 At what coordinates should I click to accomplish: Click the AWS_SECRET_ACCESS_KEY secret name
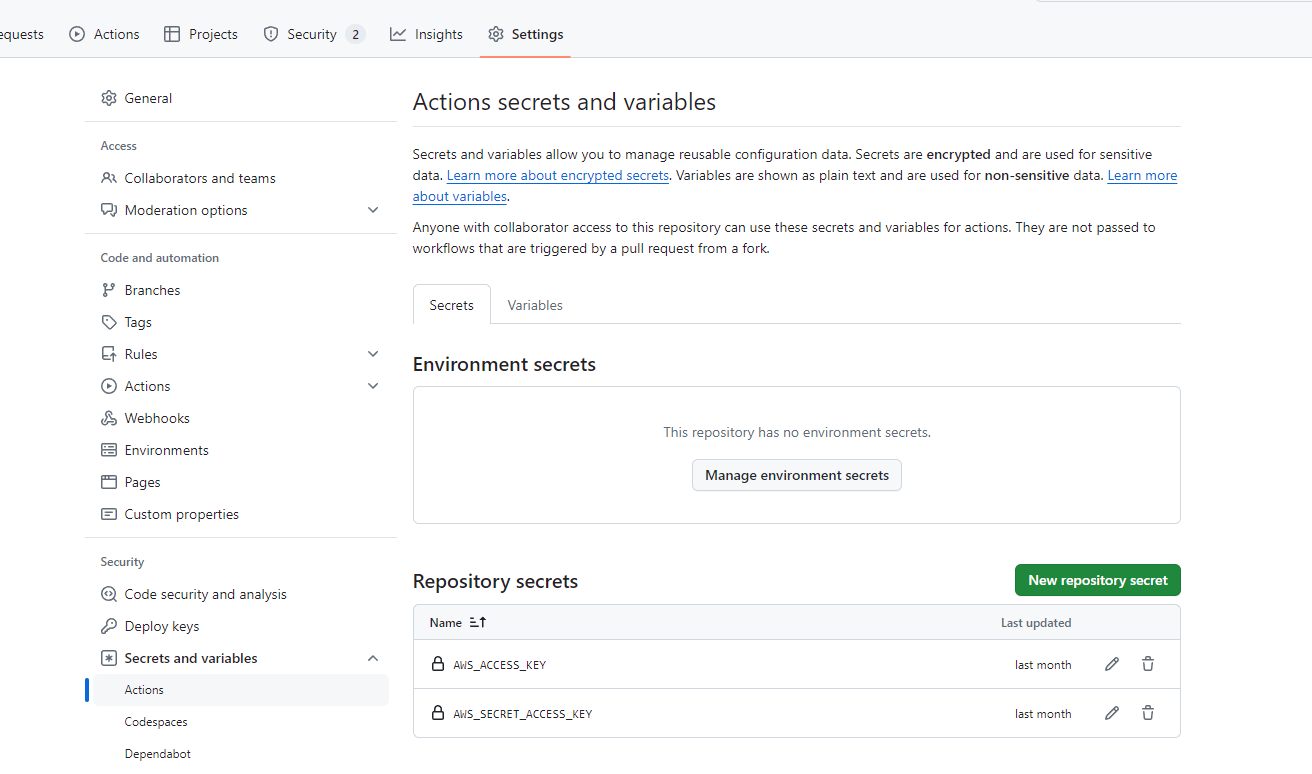(523, 714)
